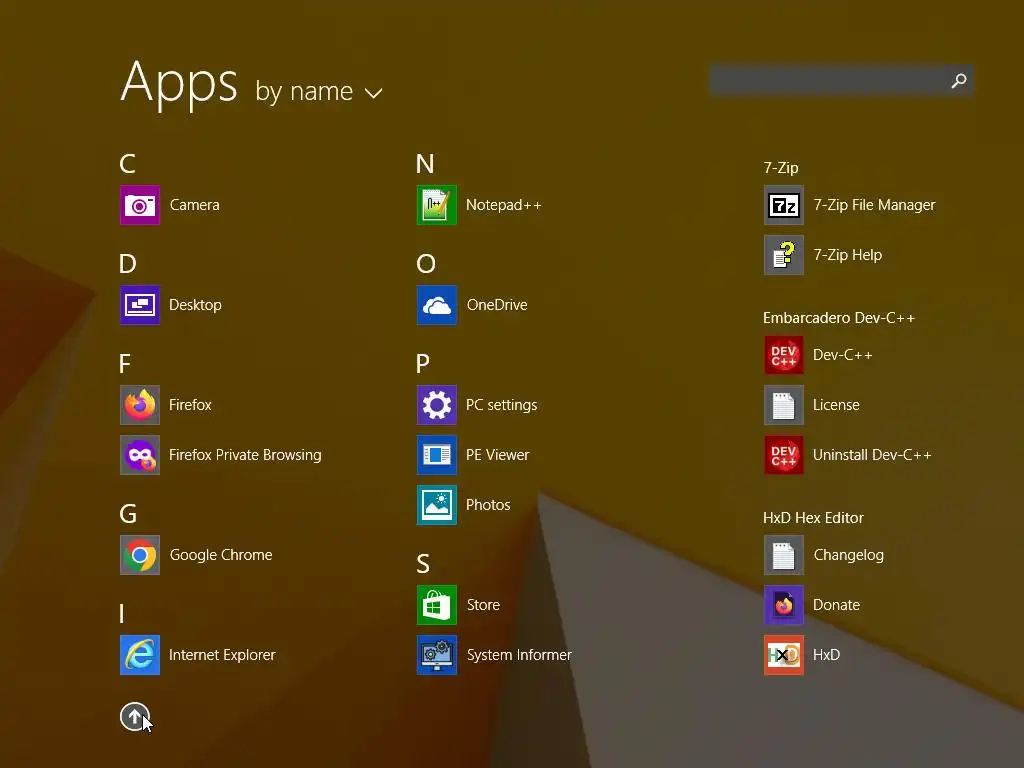Click the 'Changelog' label text
Image resolution: width=1024 pixels, height=768 pixels.
click(x=848, y=555)
